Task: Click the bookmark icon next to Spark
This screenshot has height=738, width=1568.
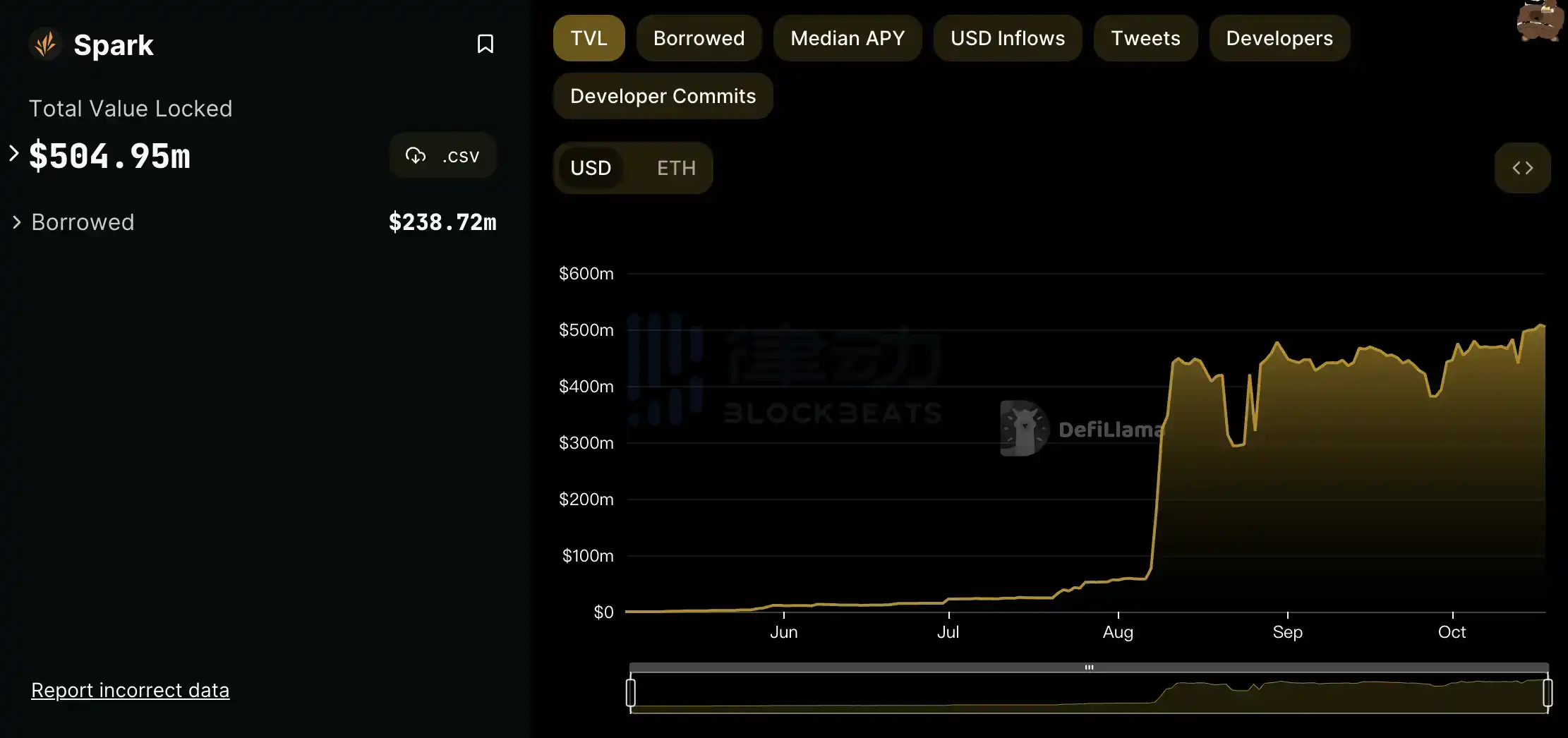Action: pos(485,44)
